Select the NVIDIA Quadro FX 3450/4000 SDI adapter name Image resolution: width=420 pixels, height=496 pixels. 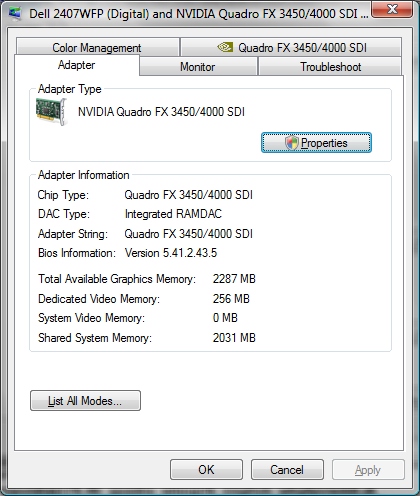161,112
